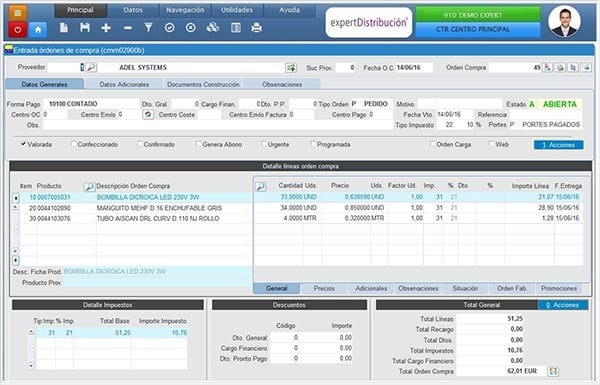Open the Ayuda menu
Viewport: 600px width, 385px height.
289,10
